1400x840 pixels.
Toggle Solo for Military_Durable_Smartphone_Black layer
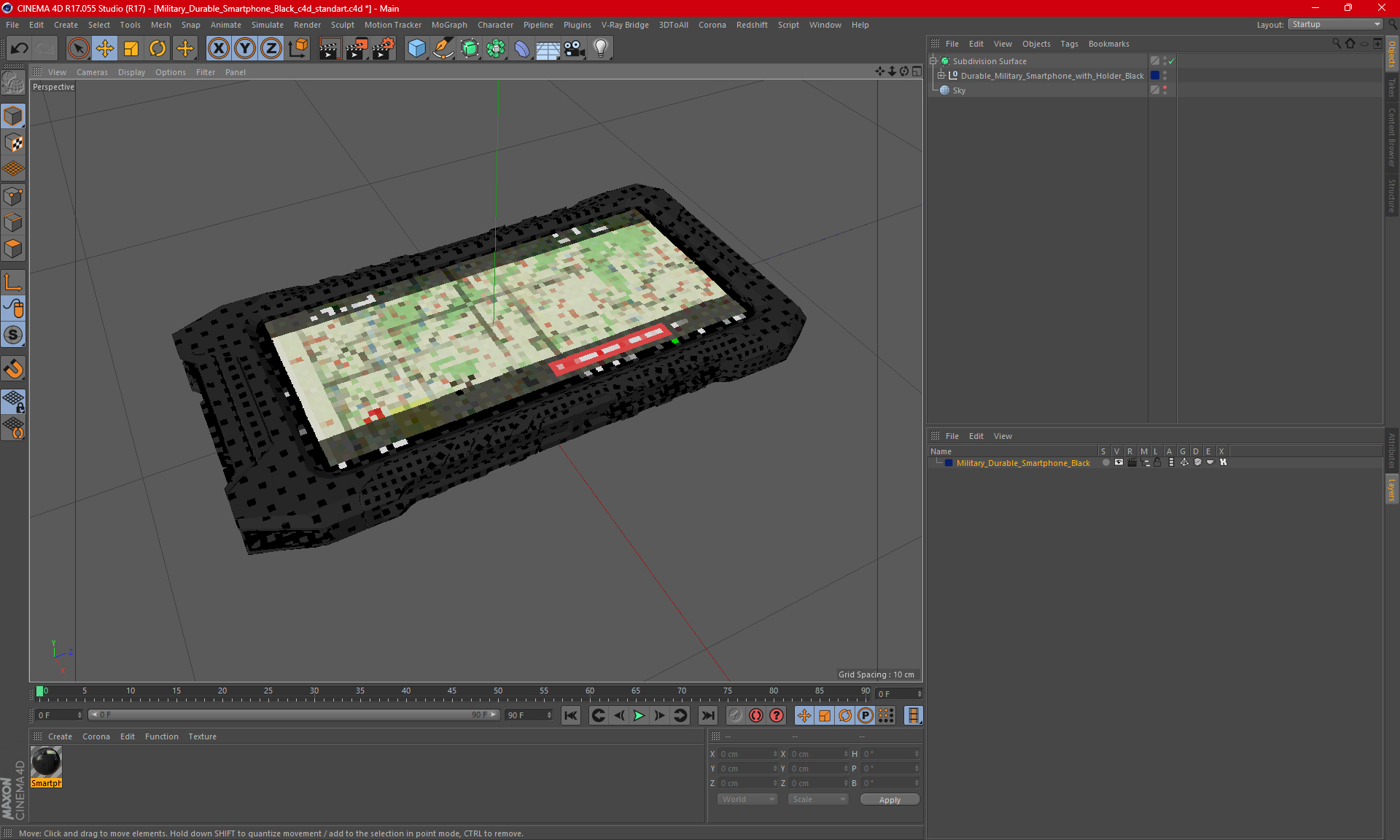tap(1105, 462)
